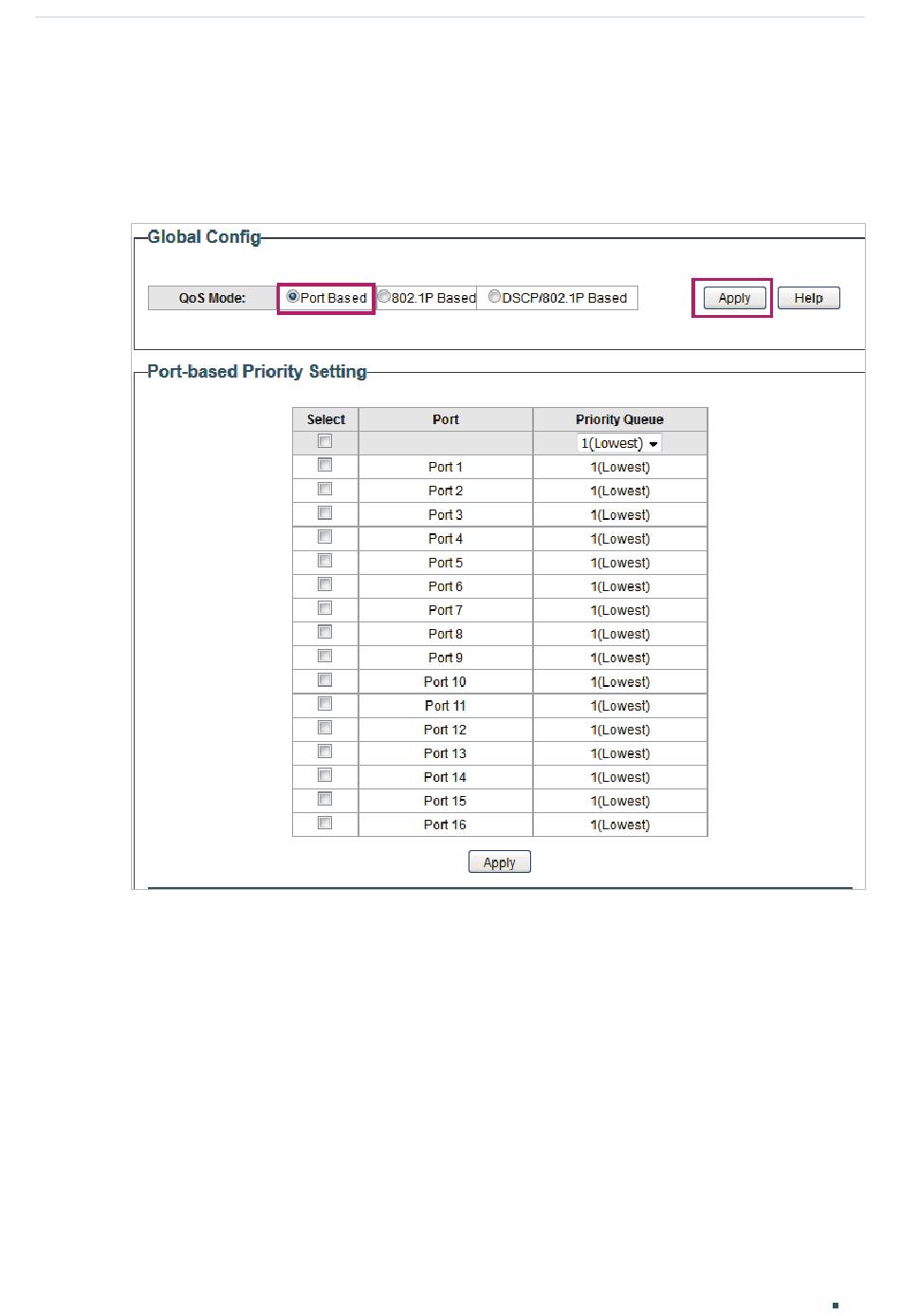
Task: Click the Port 14 cell text
Action: [x=445, y=777]
